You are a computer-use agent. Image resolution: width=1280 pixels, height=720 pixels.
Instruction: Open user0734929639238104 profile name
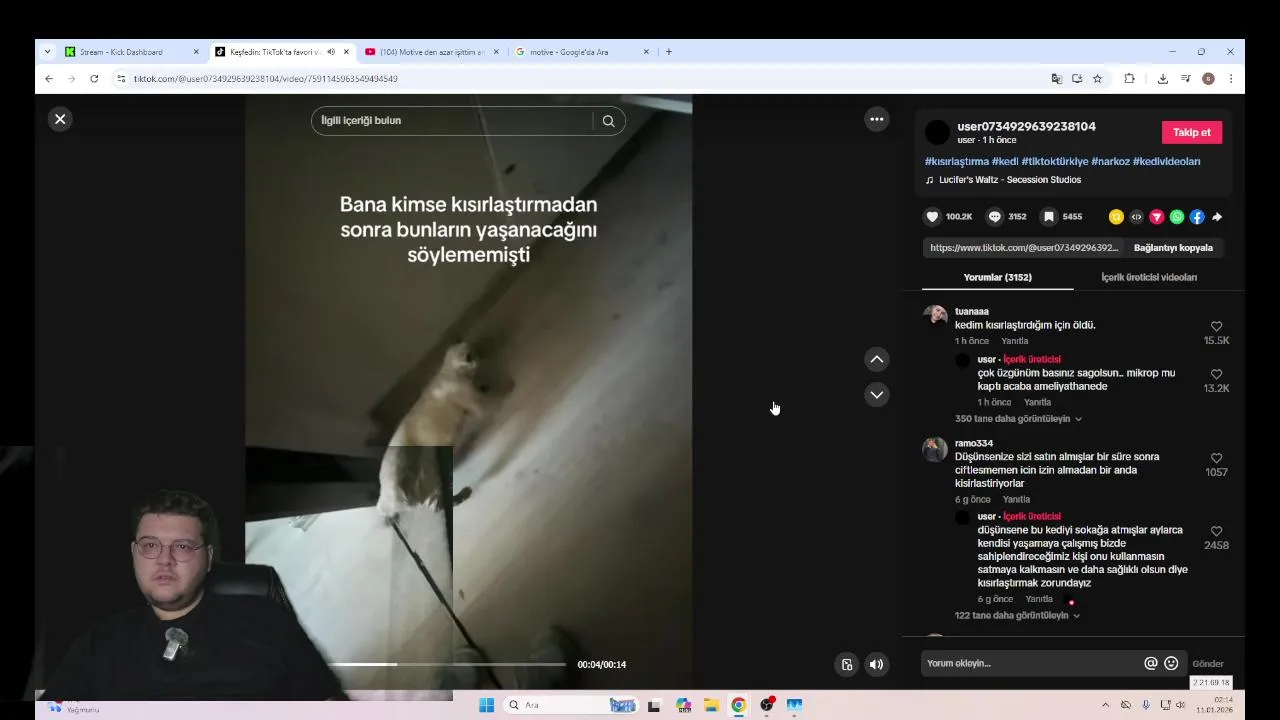coord(1026,126)
